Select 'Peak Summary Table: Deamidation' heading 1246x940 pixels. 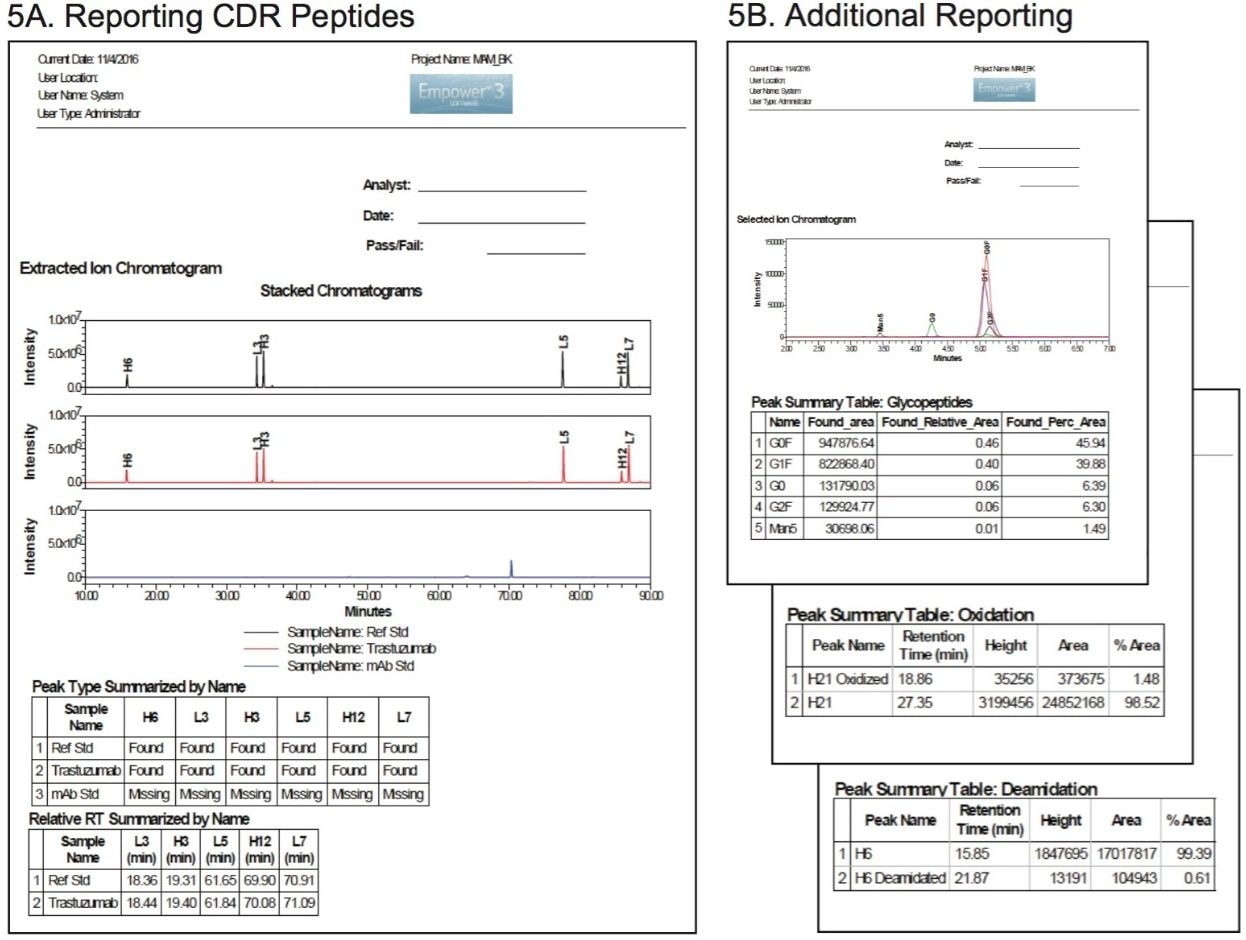pyautogui.click(x=966, y=789)
